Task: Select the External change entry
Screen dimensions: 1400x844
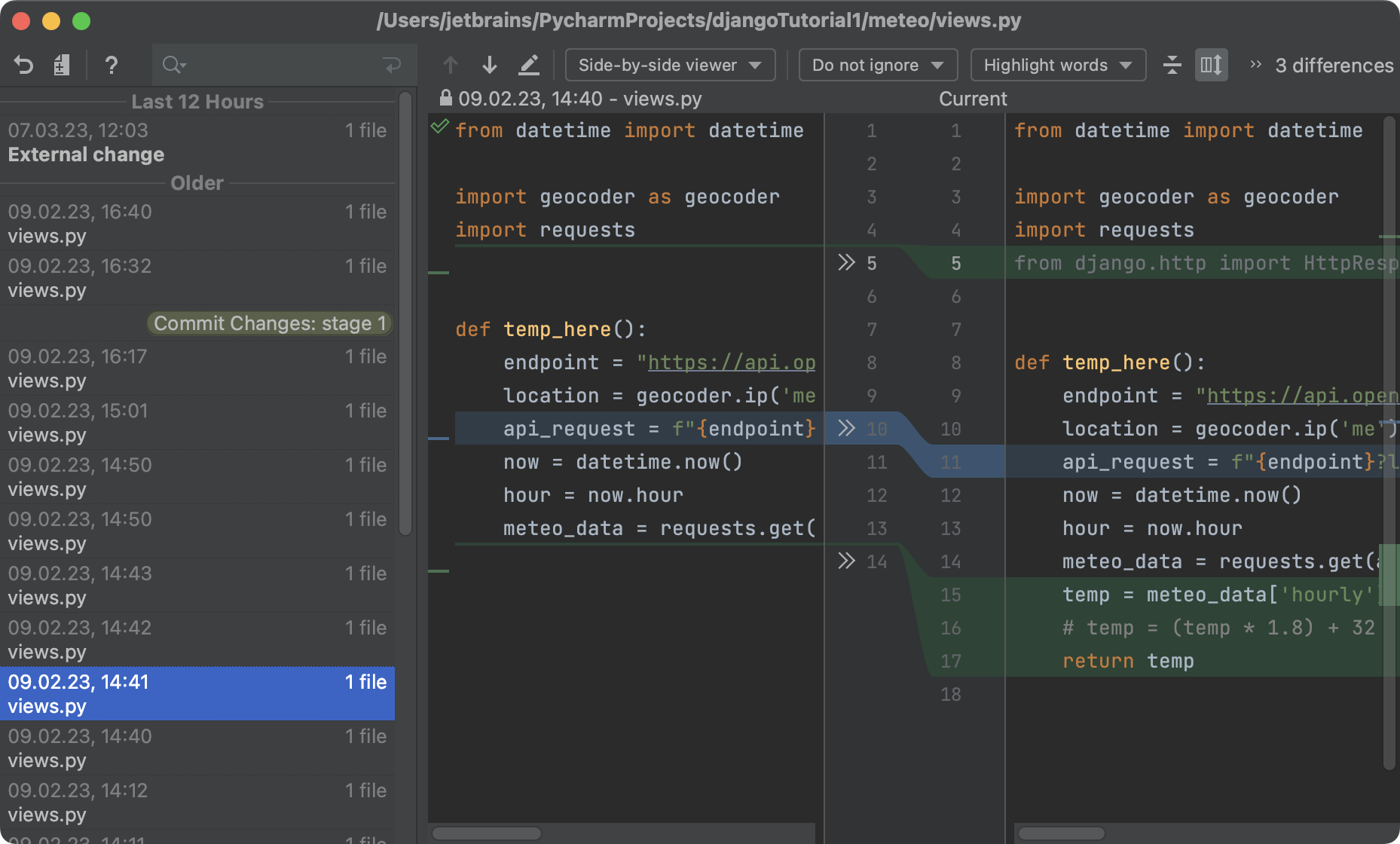Action: (x=198, y=142)
